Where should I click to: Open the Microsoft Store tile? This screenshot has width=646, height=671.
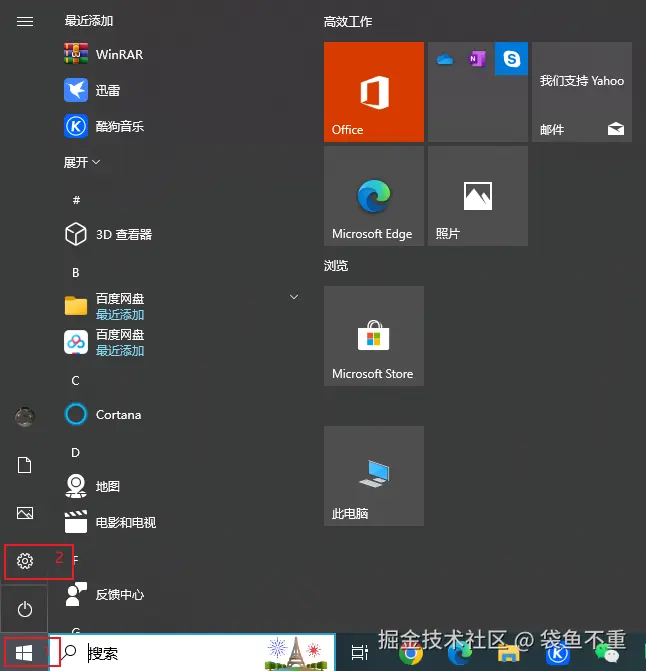point(374,336)
